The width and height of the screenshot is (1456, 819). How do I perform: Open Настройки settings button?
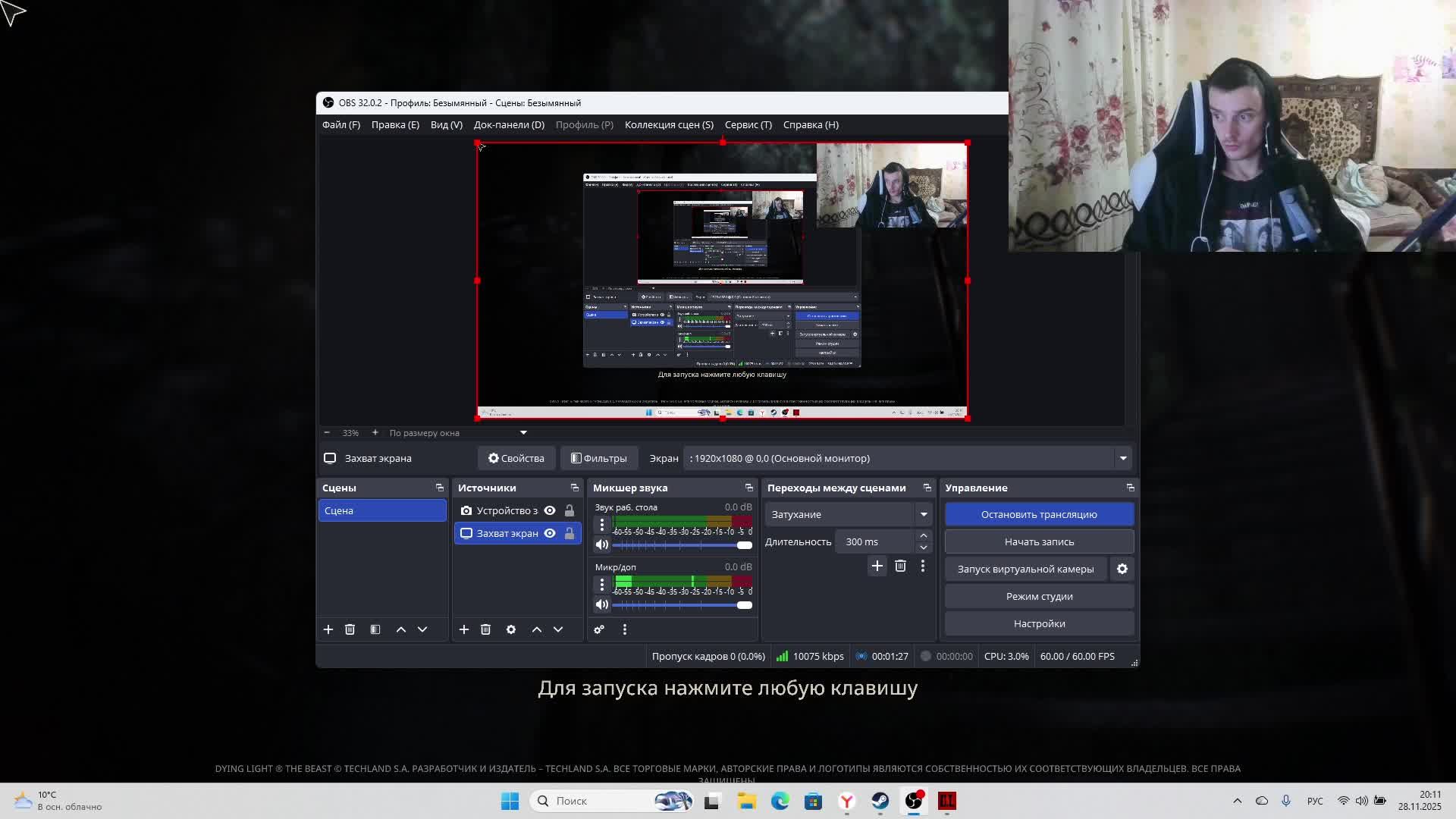[1039, 623]
